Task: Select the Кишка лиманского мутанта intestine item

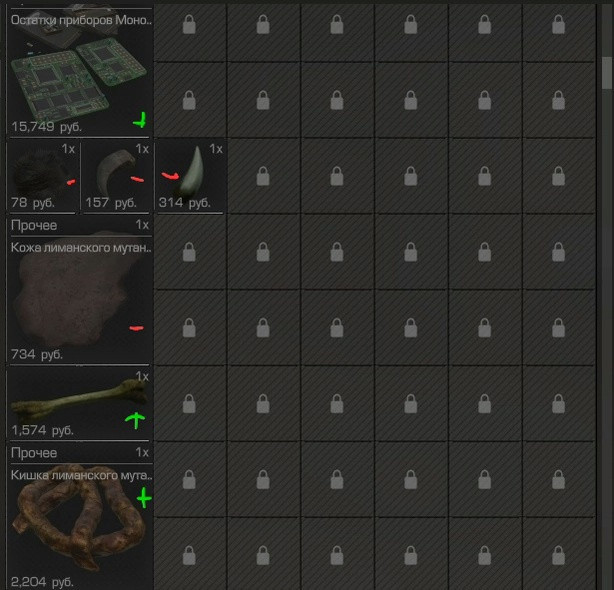Action: (79, 516)
